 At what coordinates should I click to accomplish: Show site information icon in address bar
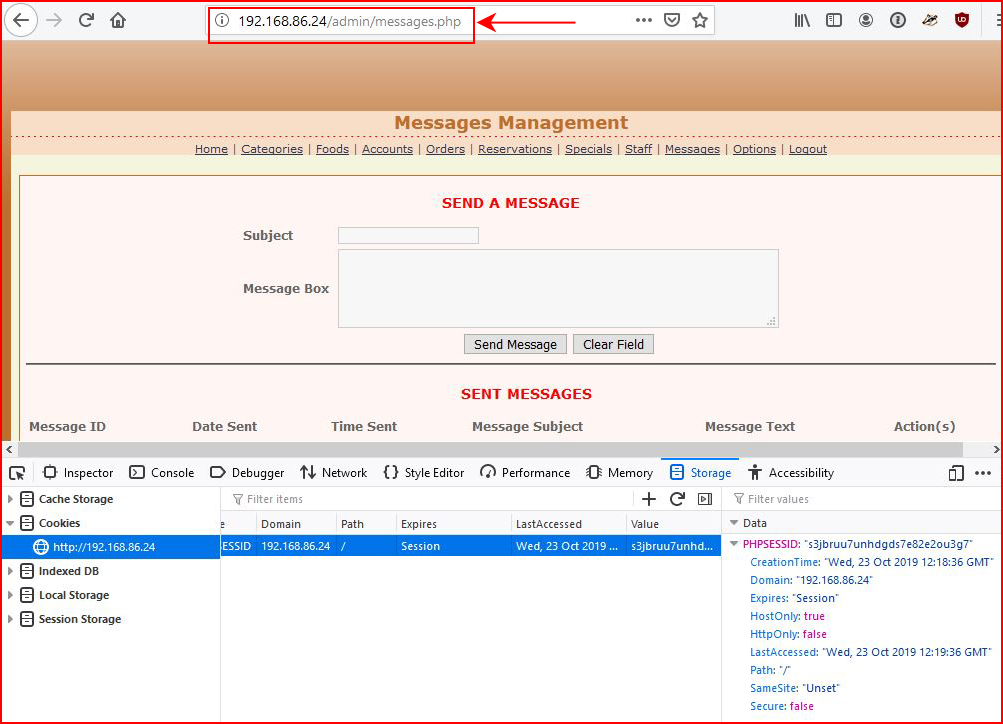(221, 20)
